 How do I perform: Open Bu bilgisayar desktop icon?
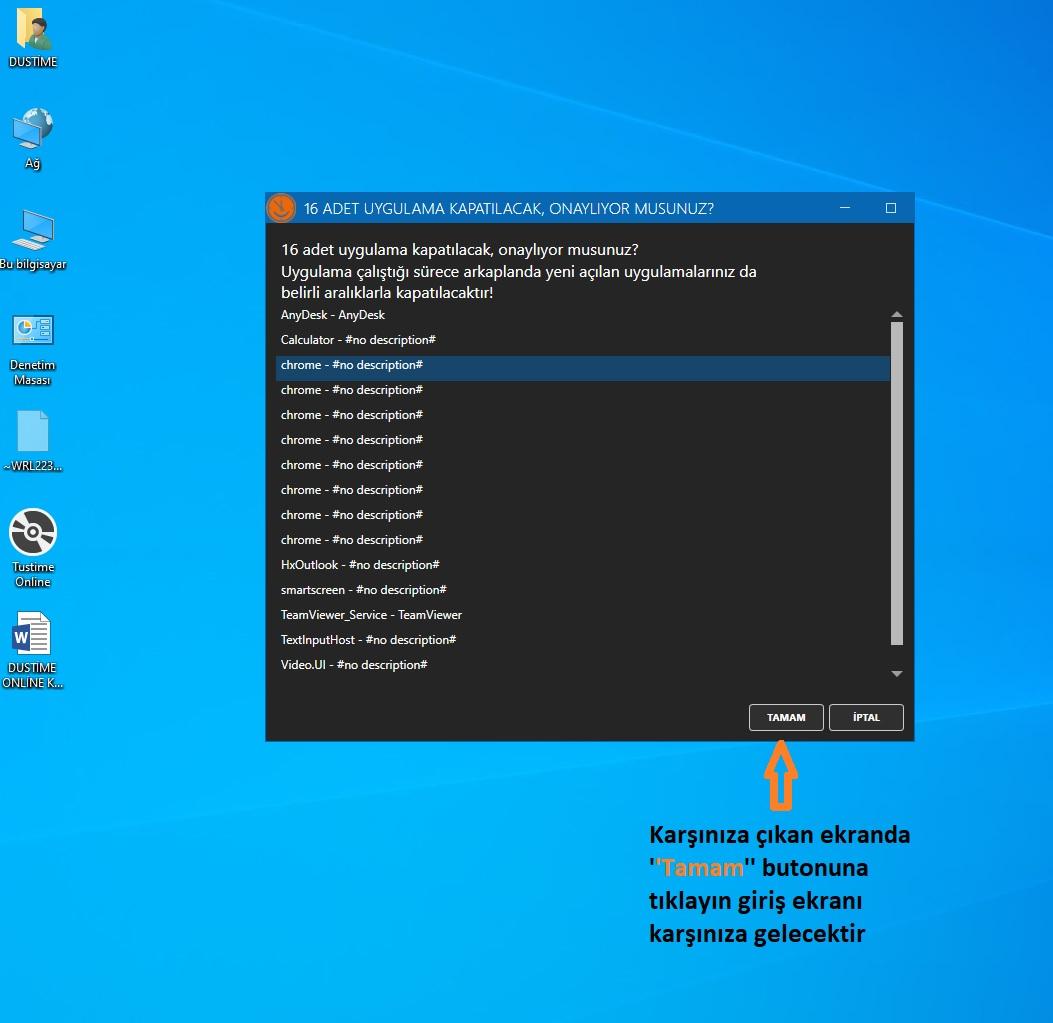tap(32, 240)
